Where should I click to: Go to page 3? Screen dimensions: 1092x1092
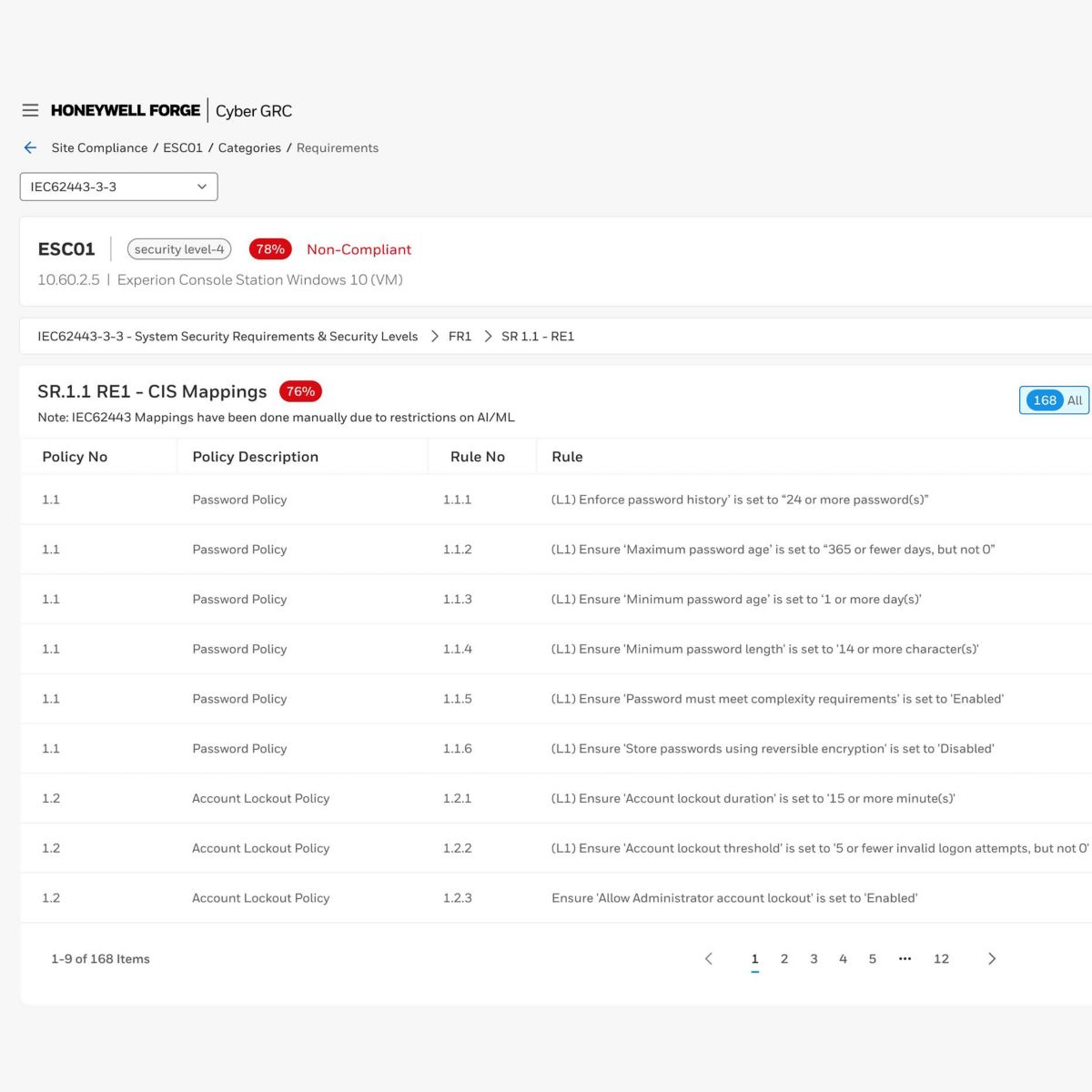(814, 958)
